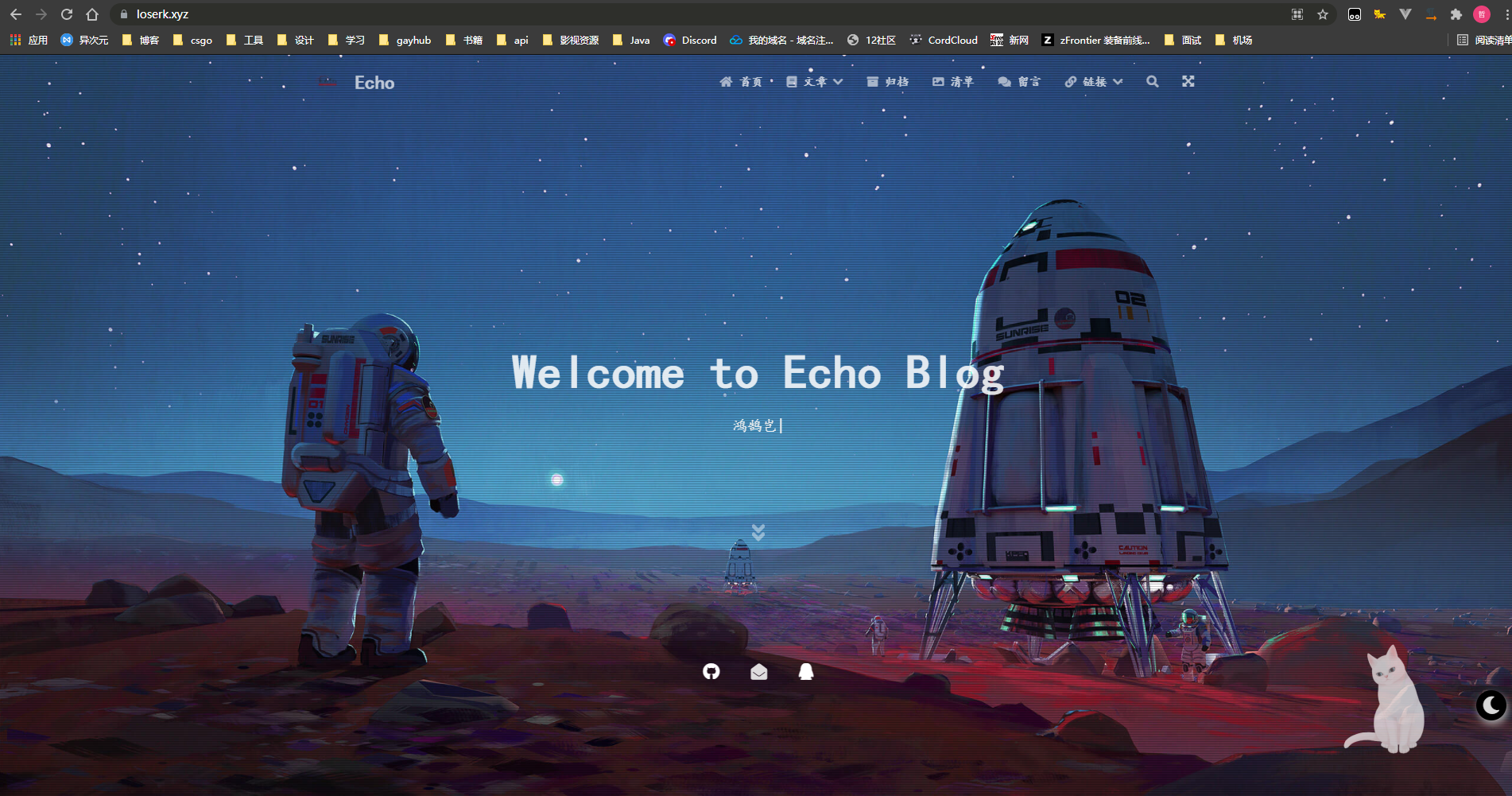Open 归档 from the blog navigation

tap(887, 82)
